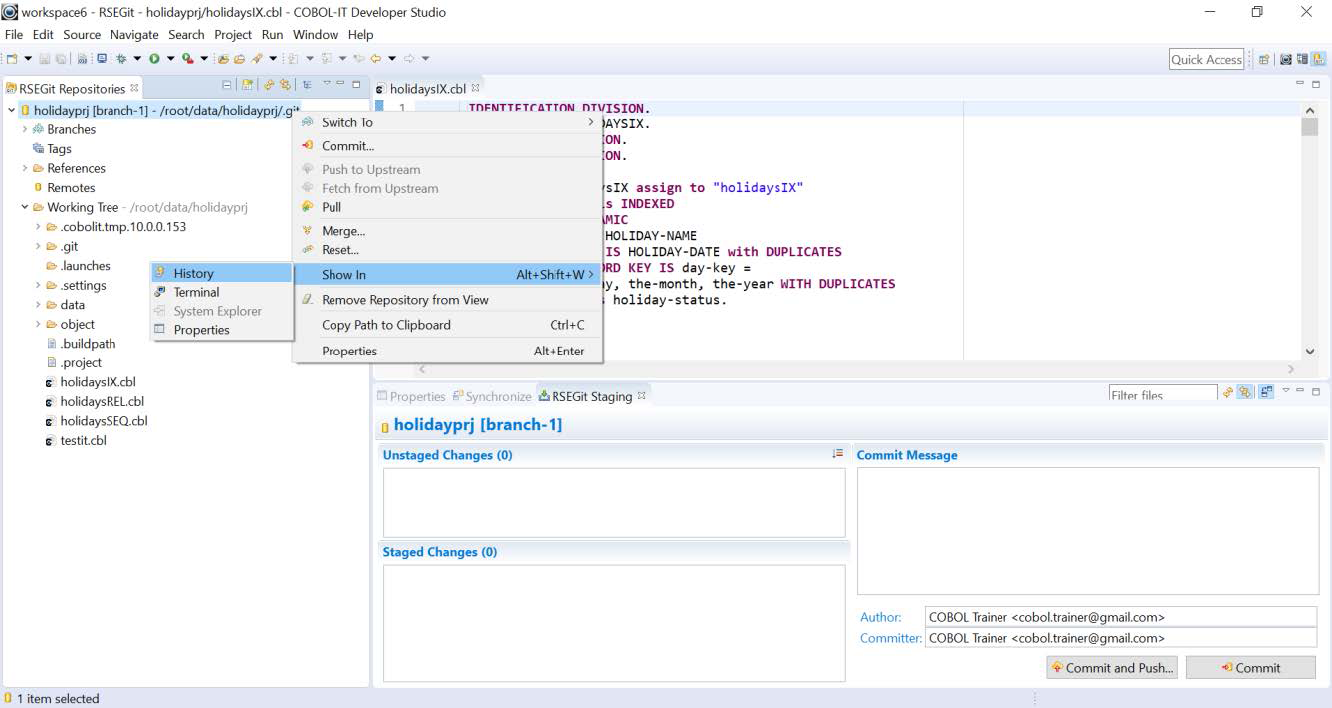Open the Run toolbar dropdown arrow
The width and height of the screenshot is (1332, 708).
coord(170,59)
